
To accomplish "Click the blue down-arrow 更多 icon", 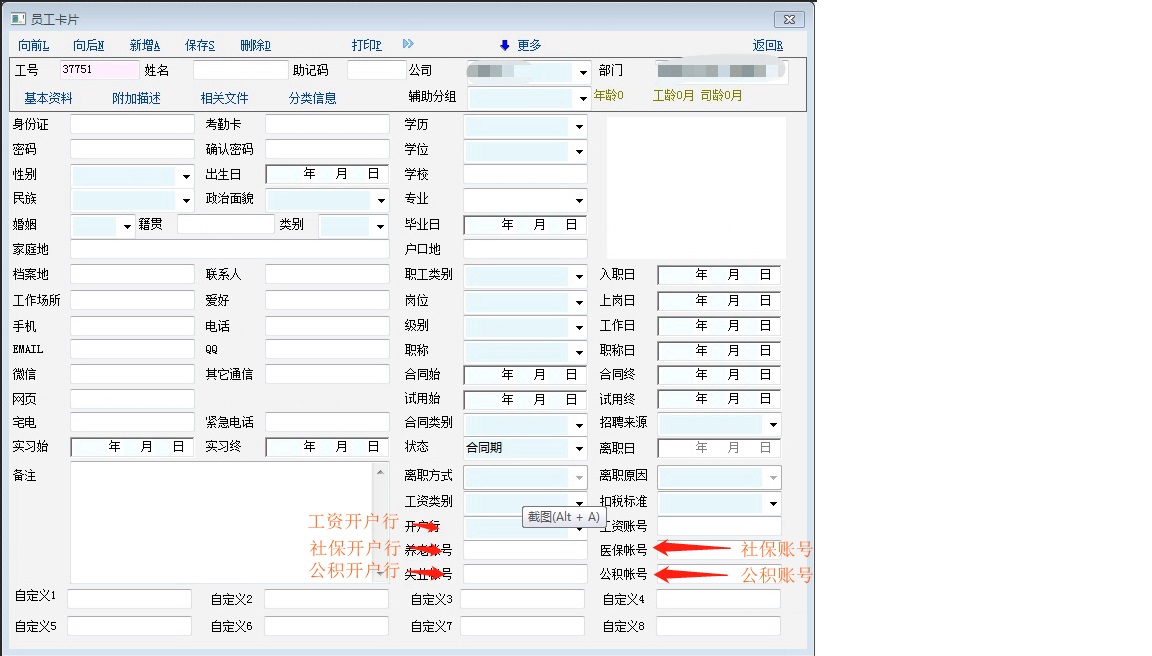I will (504, 45).
